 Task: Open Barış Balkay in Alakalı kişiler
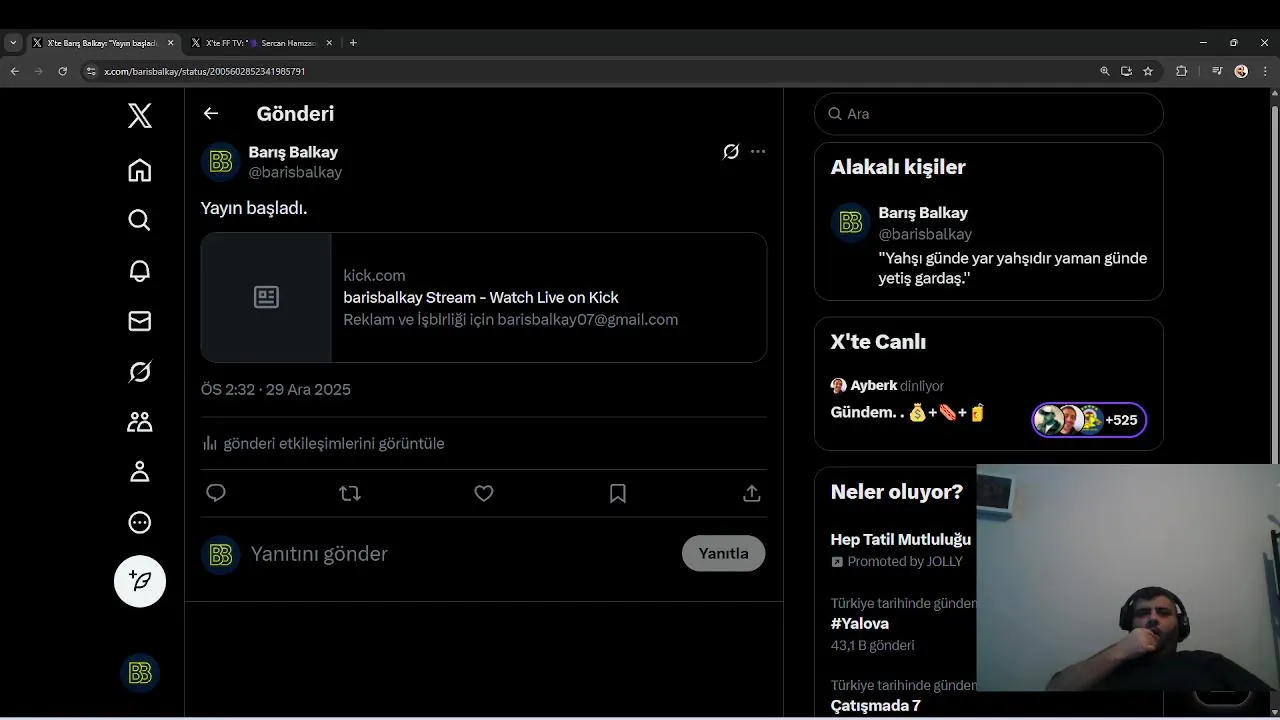click(x=989, y=246)
